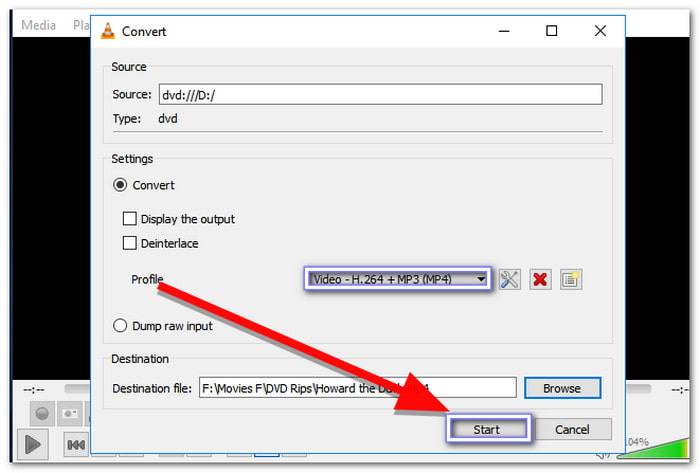Click the Source path field
The height and width of the screenshot is (473, 700).
[x=380, y=95]
